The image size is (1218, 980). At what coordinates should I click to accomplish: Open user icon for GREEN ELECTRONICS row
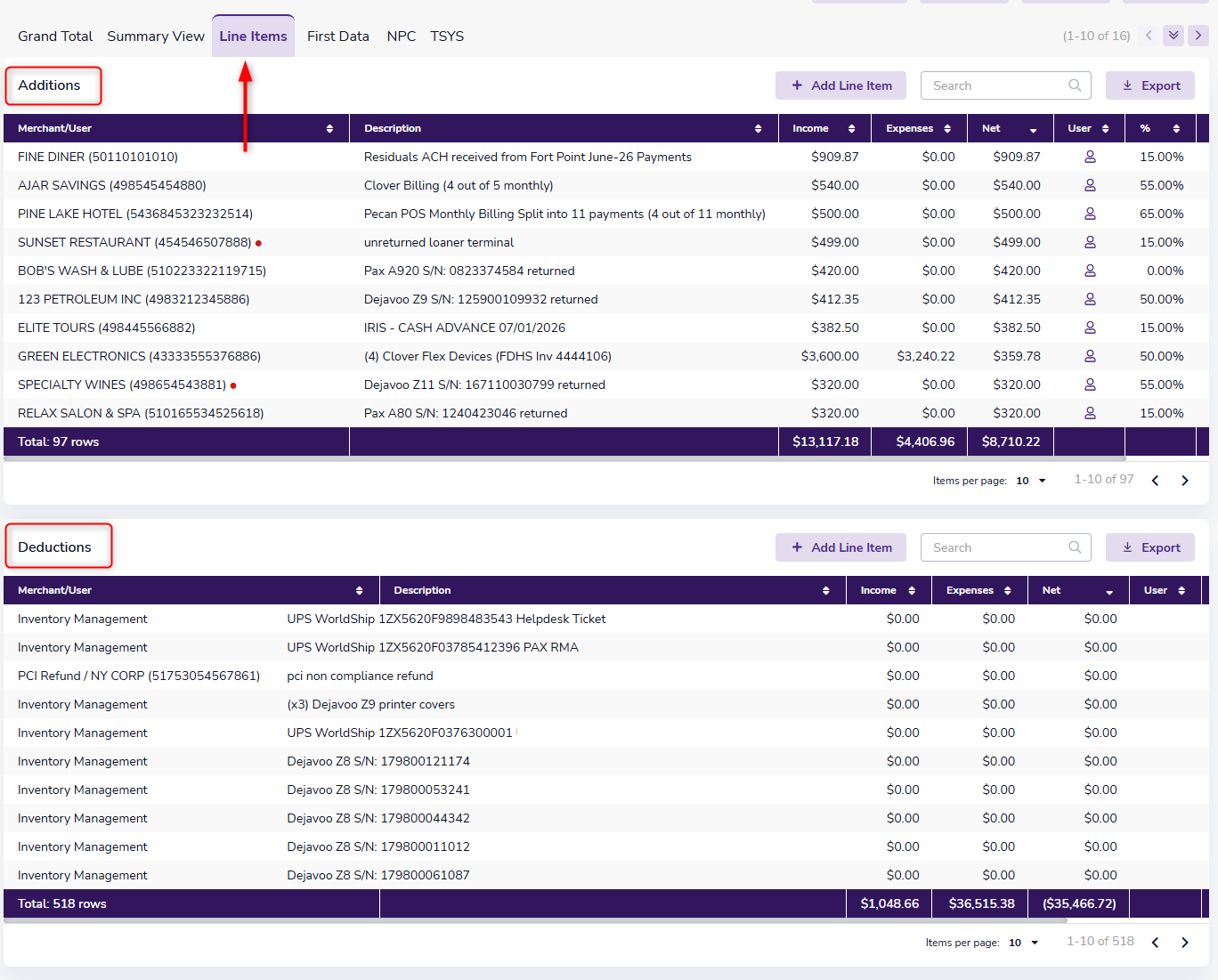(x=1090, y=356)
